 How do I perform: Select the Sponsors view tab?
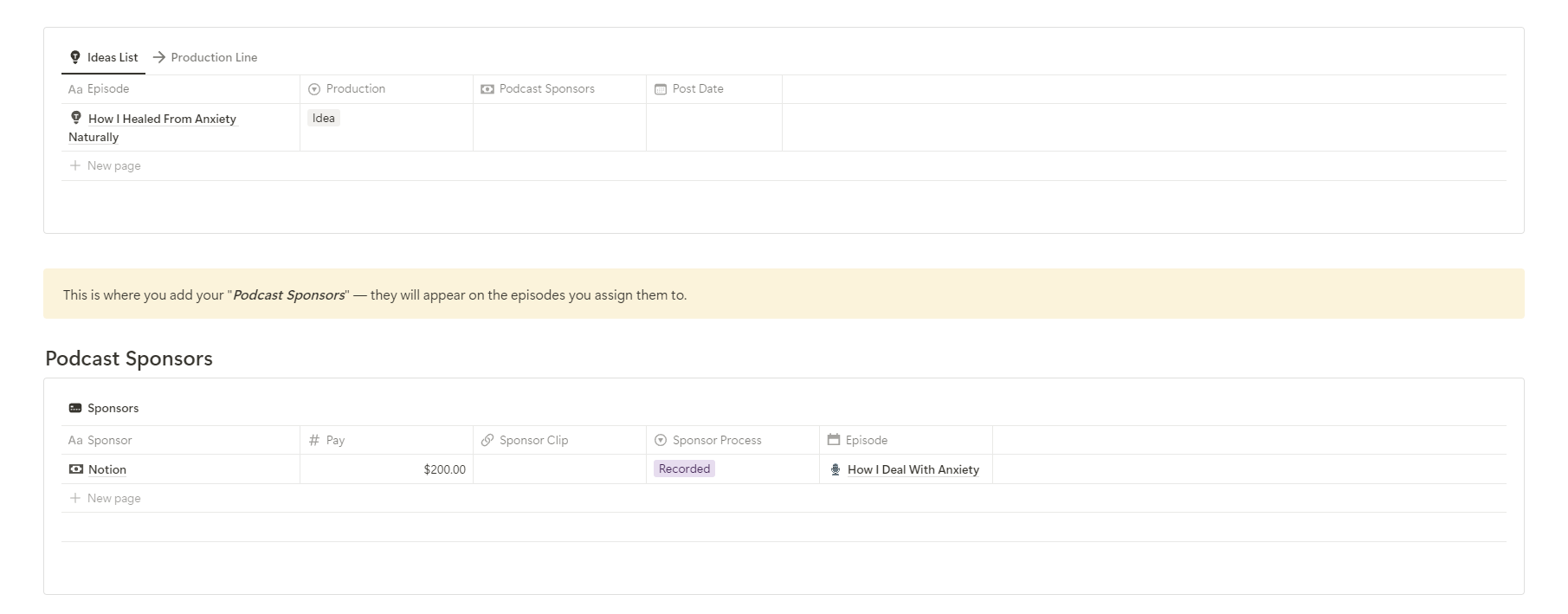click(113, 408)
